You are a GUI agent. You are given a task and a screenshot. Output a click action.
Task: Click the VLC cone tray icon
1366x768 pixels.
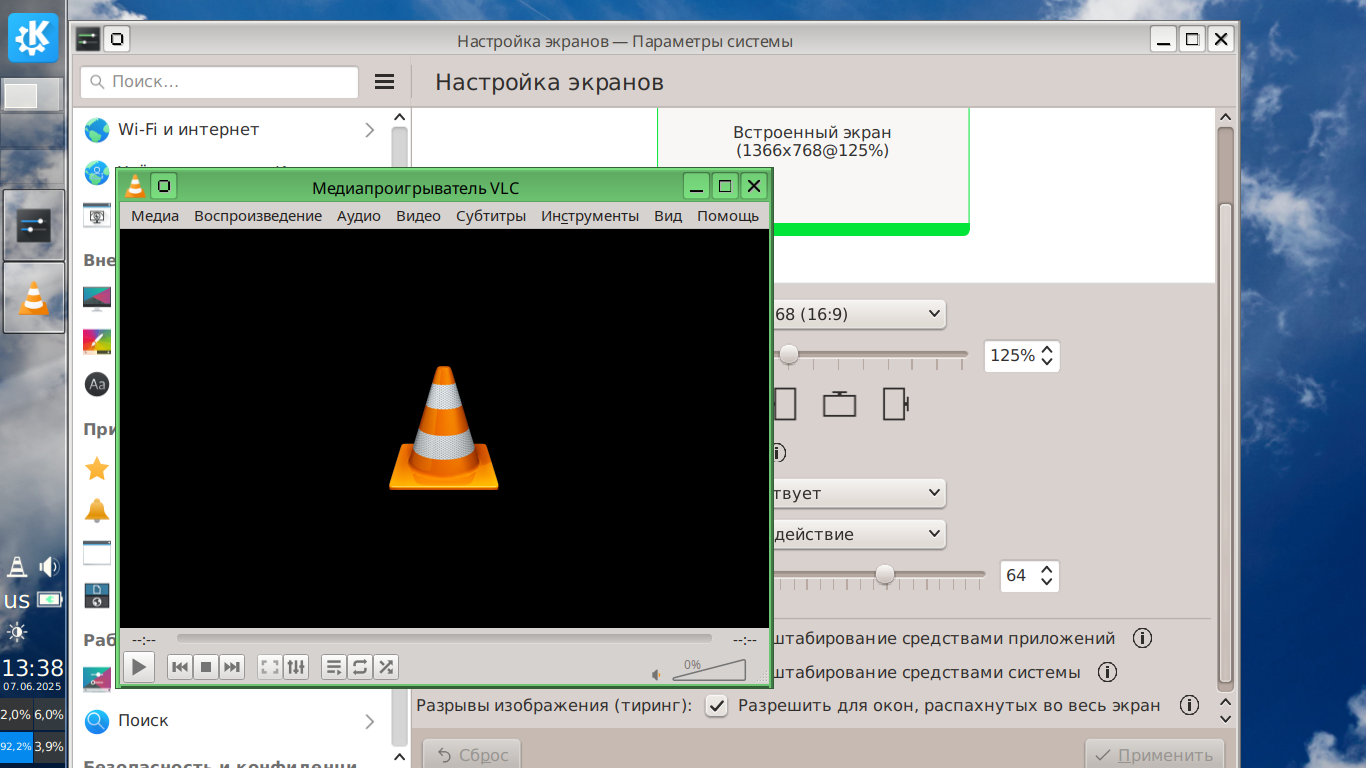(x=17, y=567)
